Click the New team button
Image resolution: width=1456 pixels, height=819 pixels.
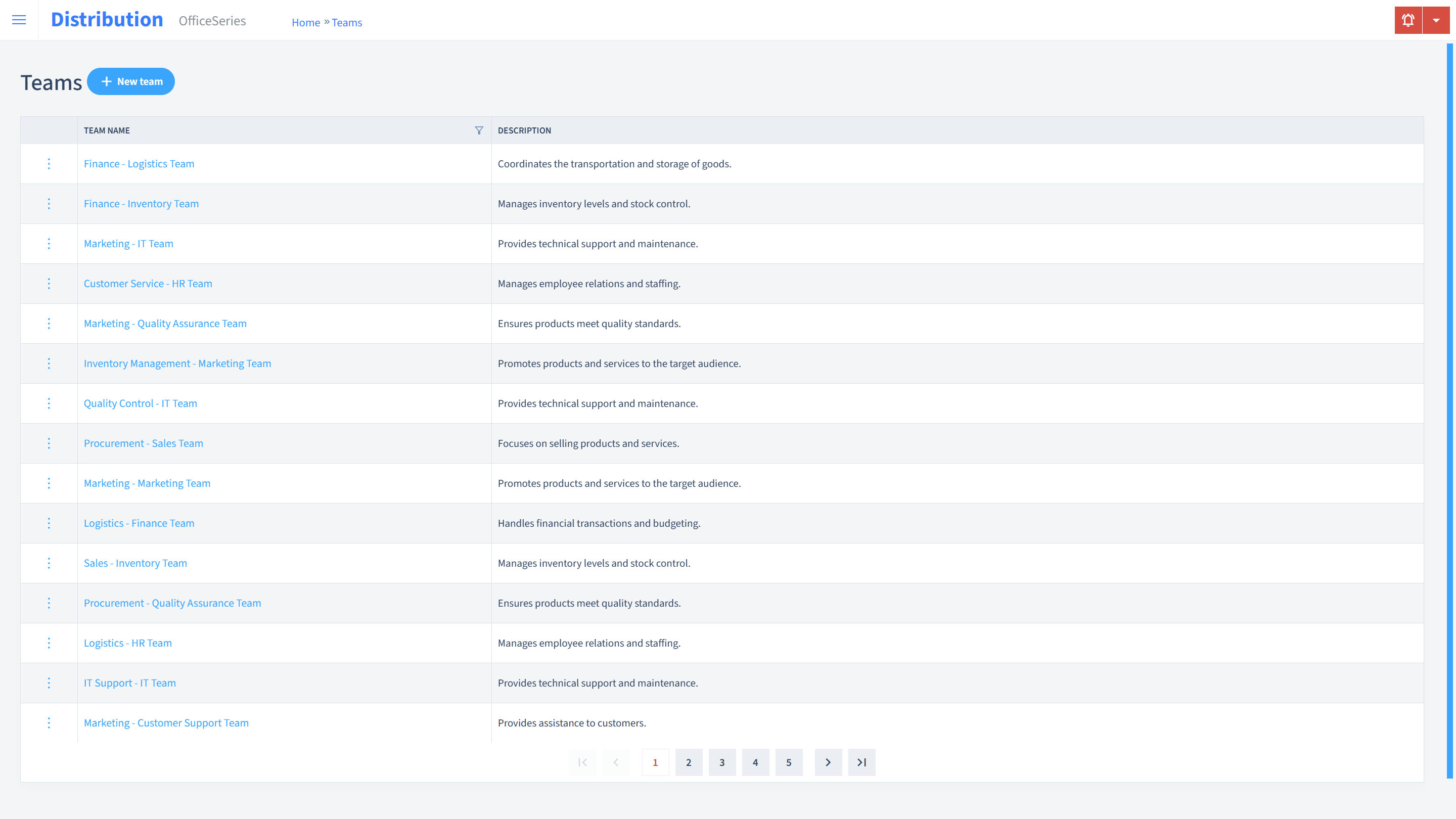[131, 81]
